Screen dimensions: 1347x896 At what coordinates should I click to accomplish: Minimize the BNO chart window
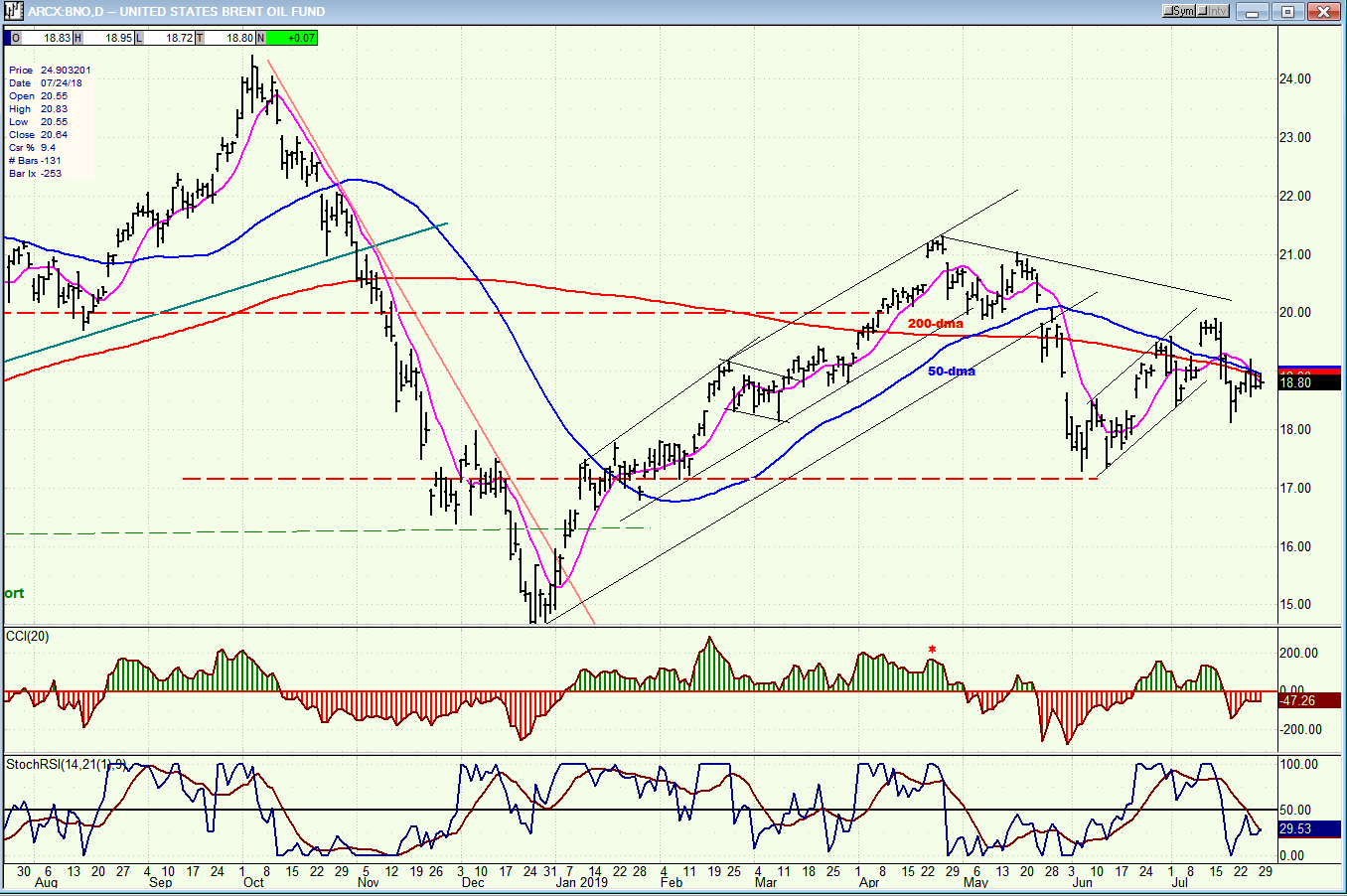pyautogui.click(x=1254, y=12)
